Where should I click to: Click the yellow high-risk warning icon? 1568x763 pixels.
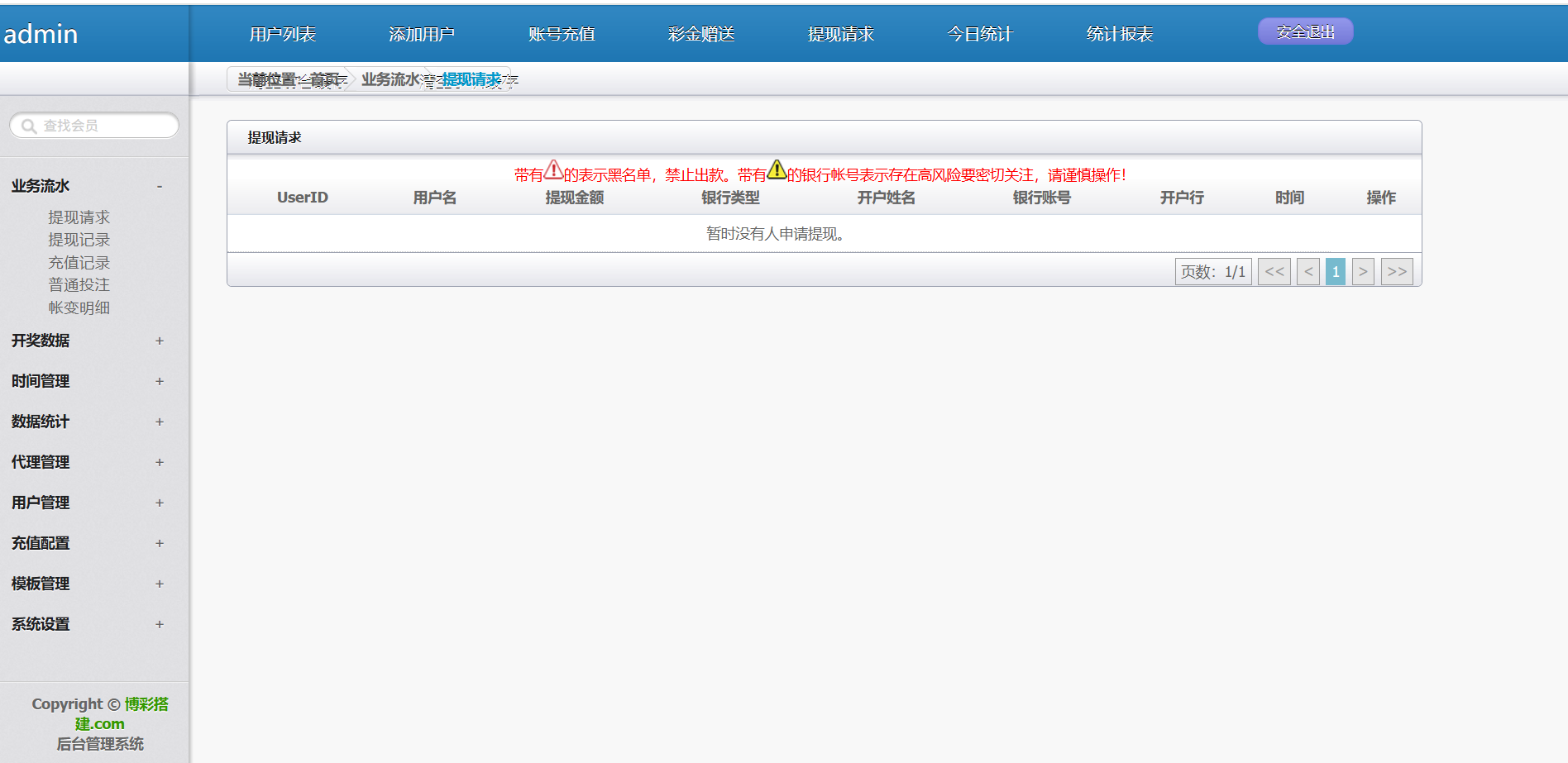[x=777, y=169]
